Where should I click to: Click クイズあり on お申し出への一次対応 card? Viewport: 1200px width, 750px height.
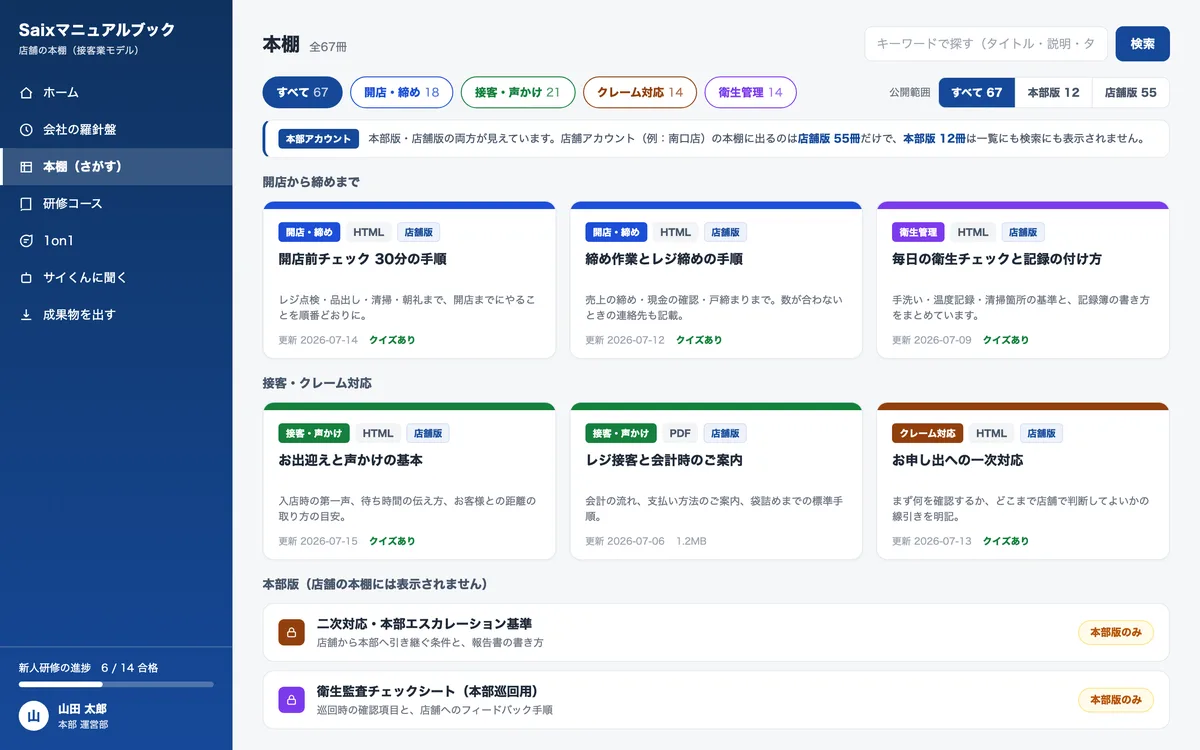tap(1006, 541)
